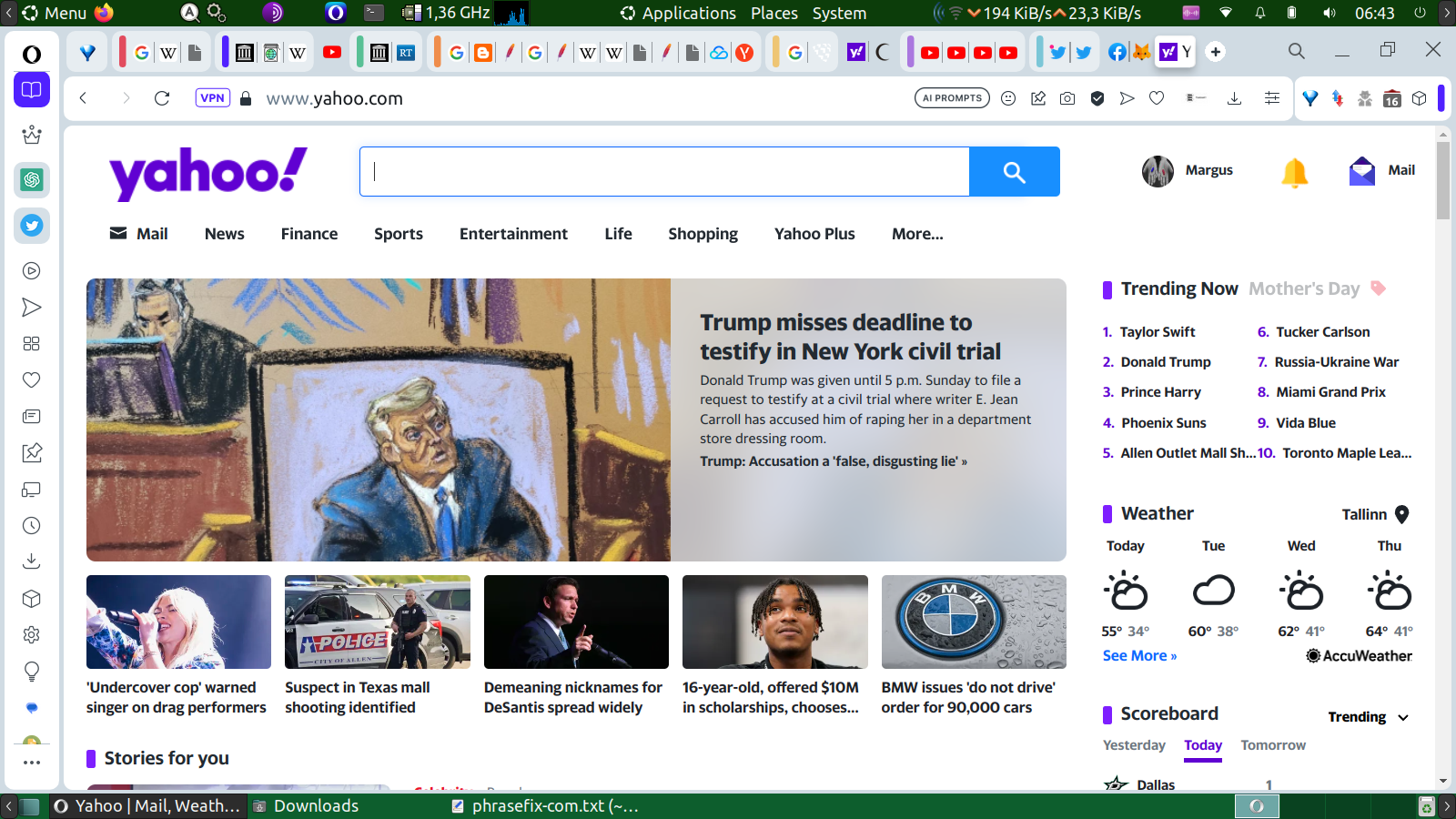Open Trump misses deadline headline
1456x819 pixels.
click(x=850, y=337)
